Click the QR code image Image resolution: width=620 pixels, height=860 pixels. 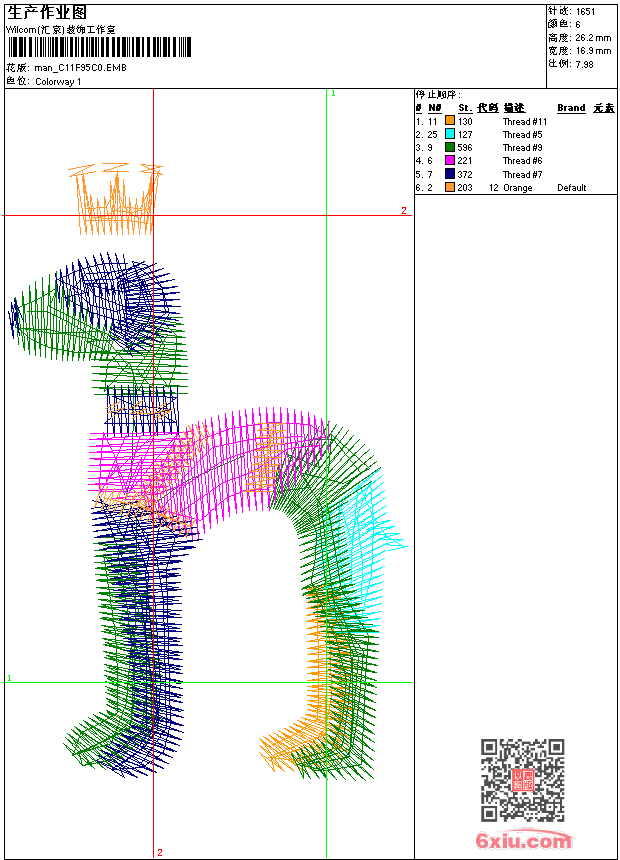(522, 780)
